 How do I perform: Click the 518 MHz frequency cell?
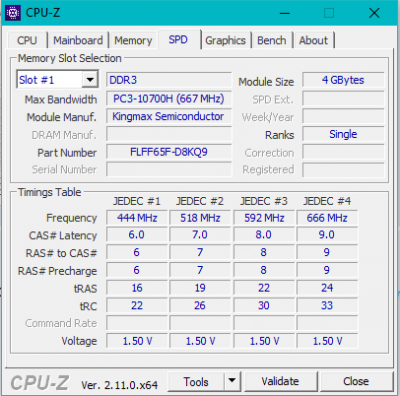coord(200,218)
